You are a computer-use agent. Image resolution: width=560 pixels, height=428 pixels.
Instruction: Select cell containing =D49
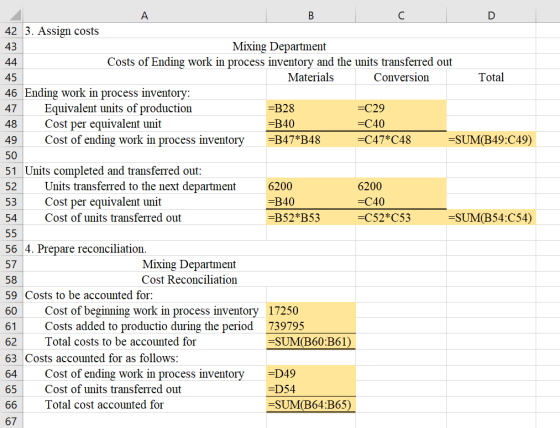[x=311, y=374]
